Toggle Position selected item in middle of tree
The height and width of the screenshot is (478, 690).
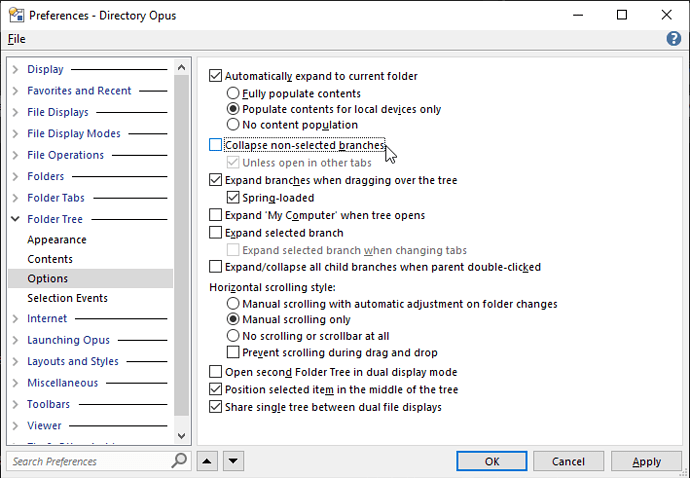(215, 389)
